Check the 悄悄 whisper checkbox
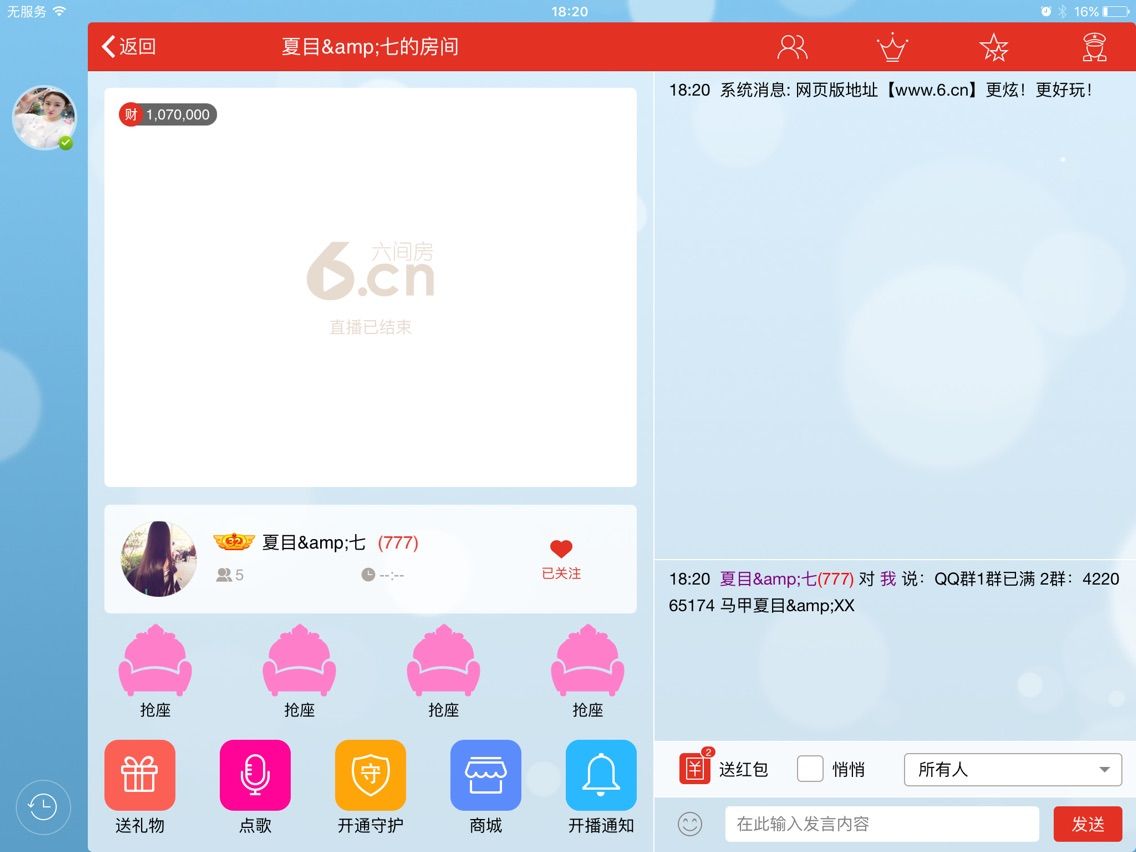 810,769
